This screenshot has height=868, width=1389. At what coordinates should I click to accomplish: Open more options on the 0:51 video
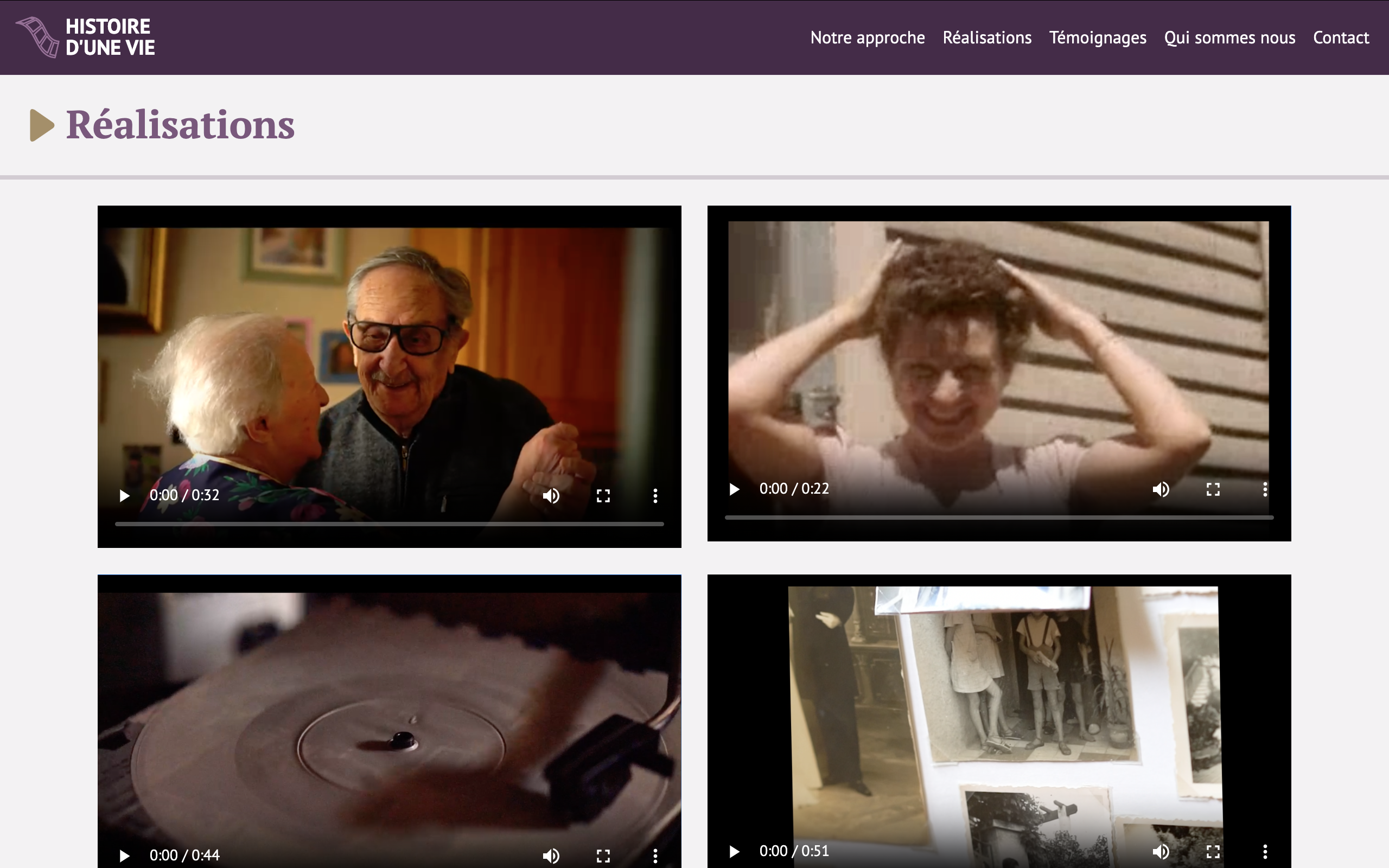click(x=1265, y=851)
